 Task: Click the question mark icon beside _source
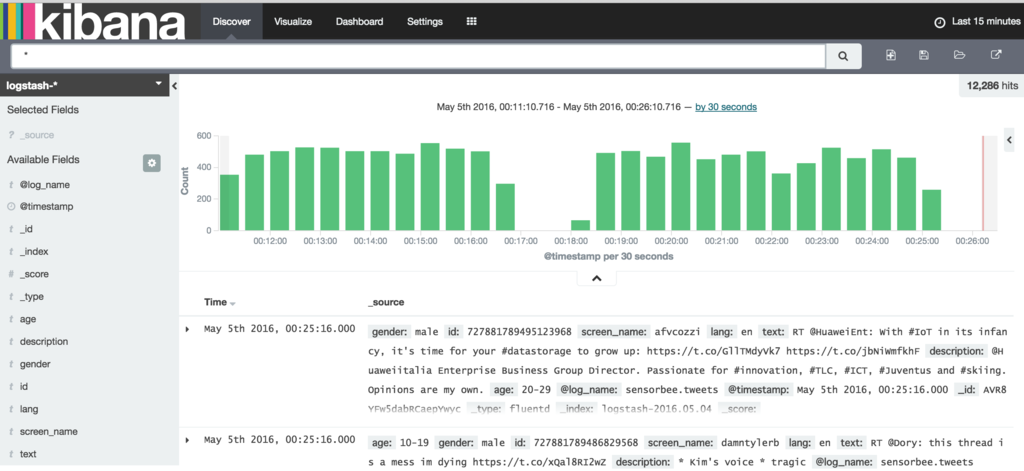pos(11,135)
